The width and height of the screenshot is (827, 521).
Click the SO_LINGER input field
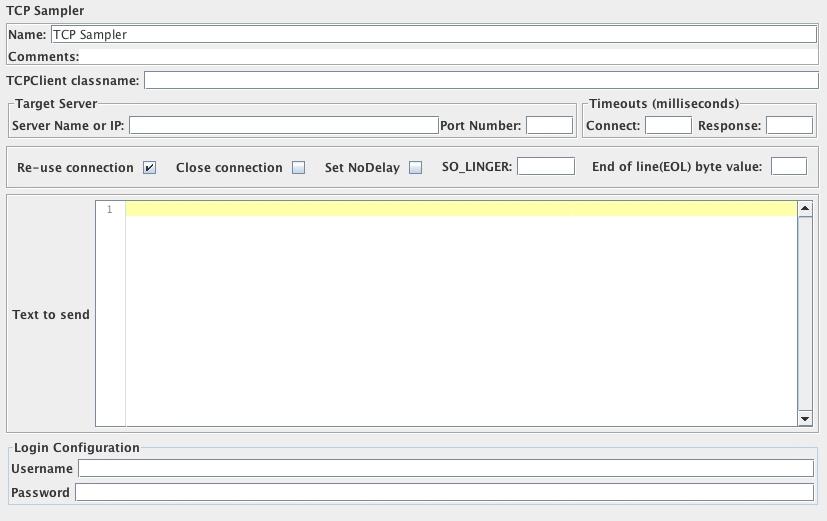coord(546,167)
